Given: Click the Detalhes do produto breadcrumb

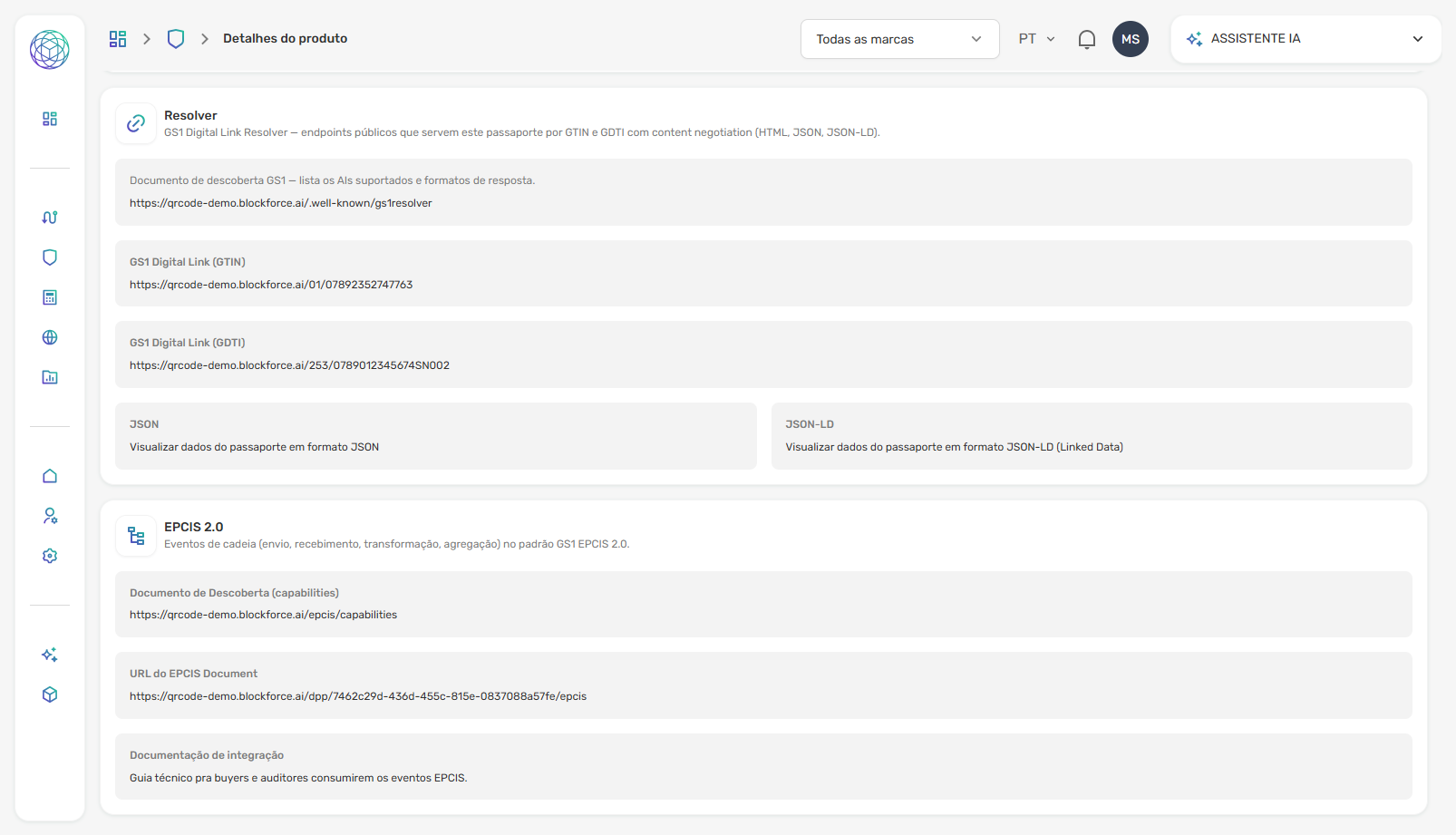Looking at the screenshot, I should pos(286,38).
